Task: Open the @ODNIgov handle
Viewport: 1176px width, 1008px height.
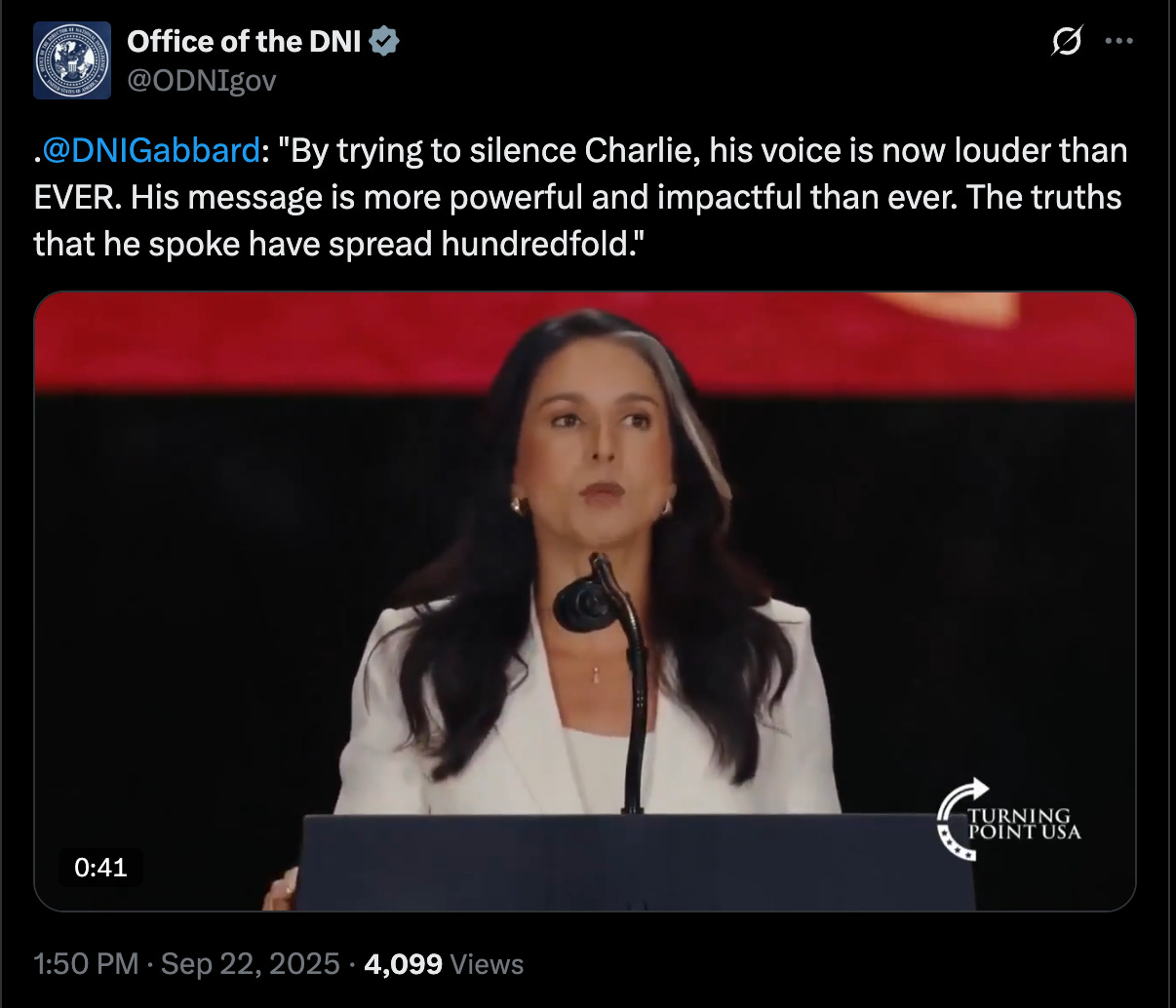Action: (202, 80)
